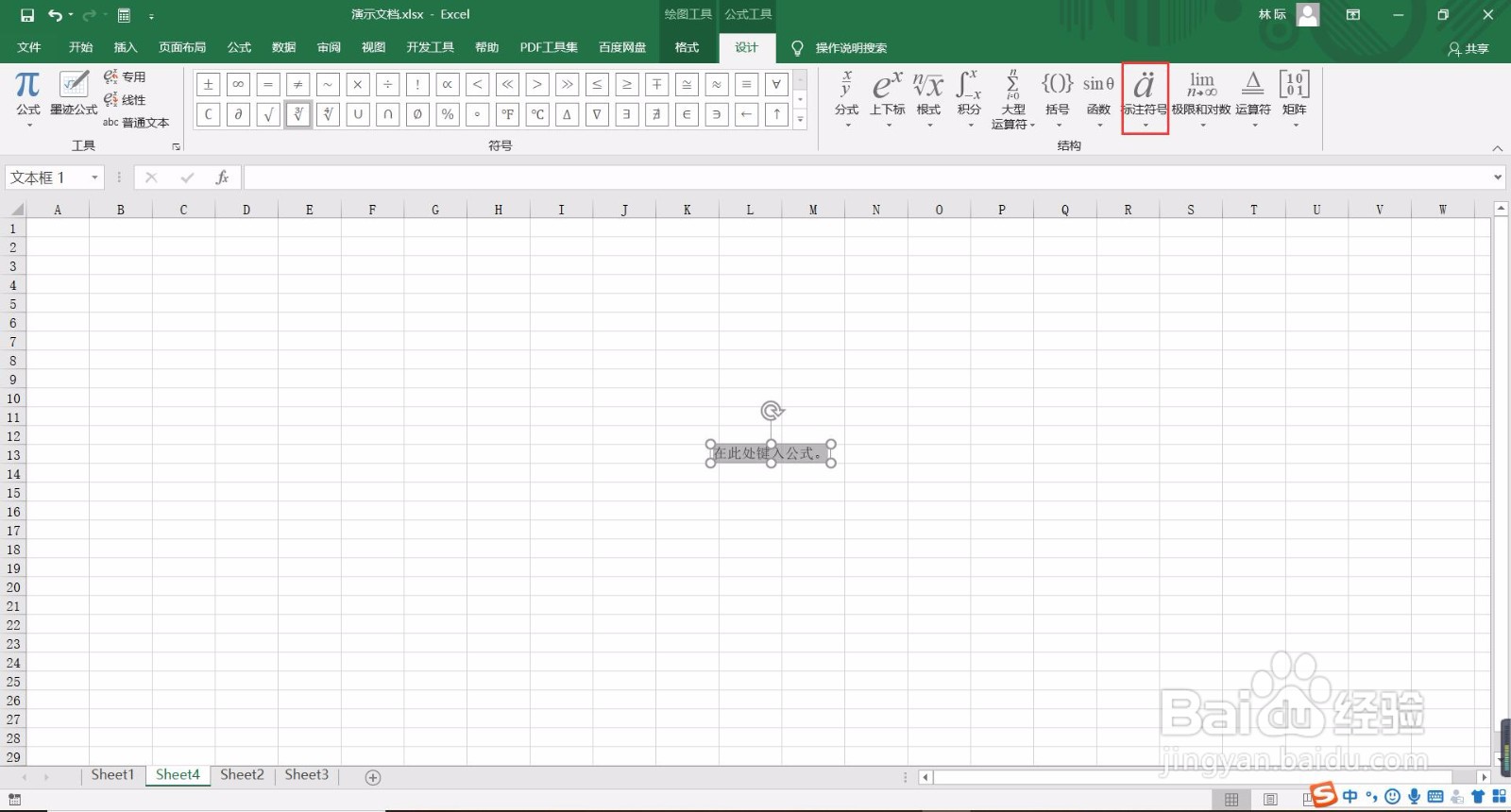
Task: Open the Limit and Log (极限和对数) dropdown
Action: 1201,99
